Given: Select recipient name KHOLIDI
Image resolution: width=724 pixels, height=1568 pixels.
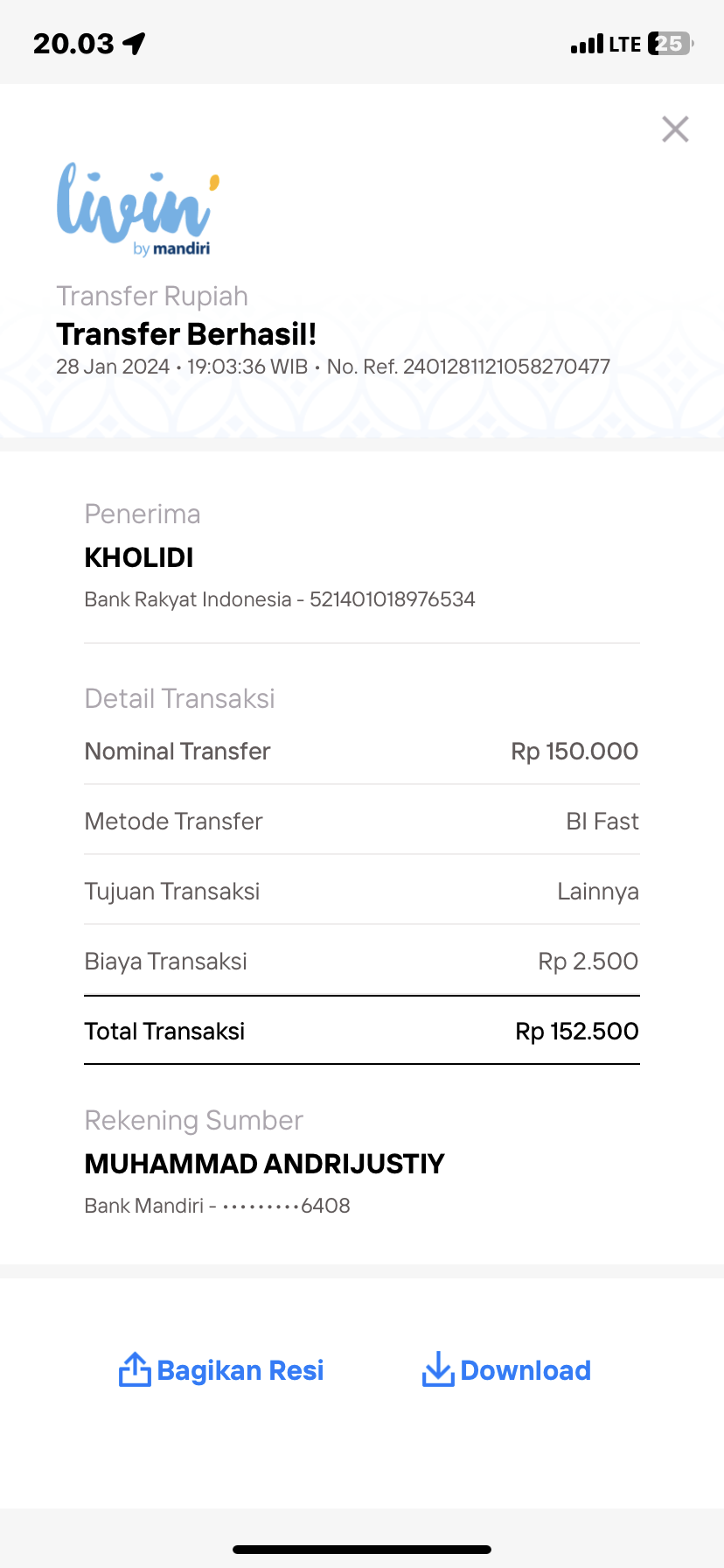Looking at the screenshot, I should [x=139, y=557].
